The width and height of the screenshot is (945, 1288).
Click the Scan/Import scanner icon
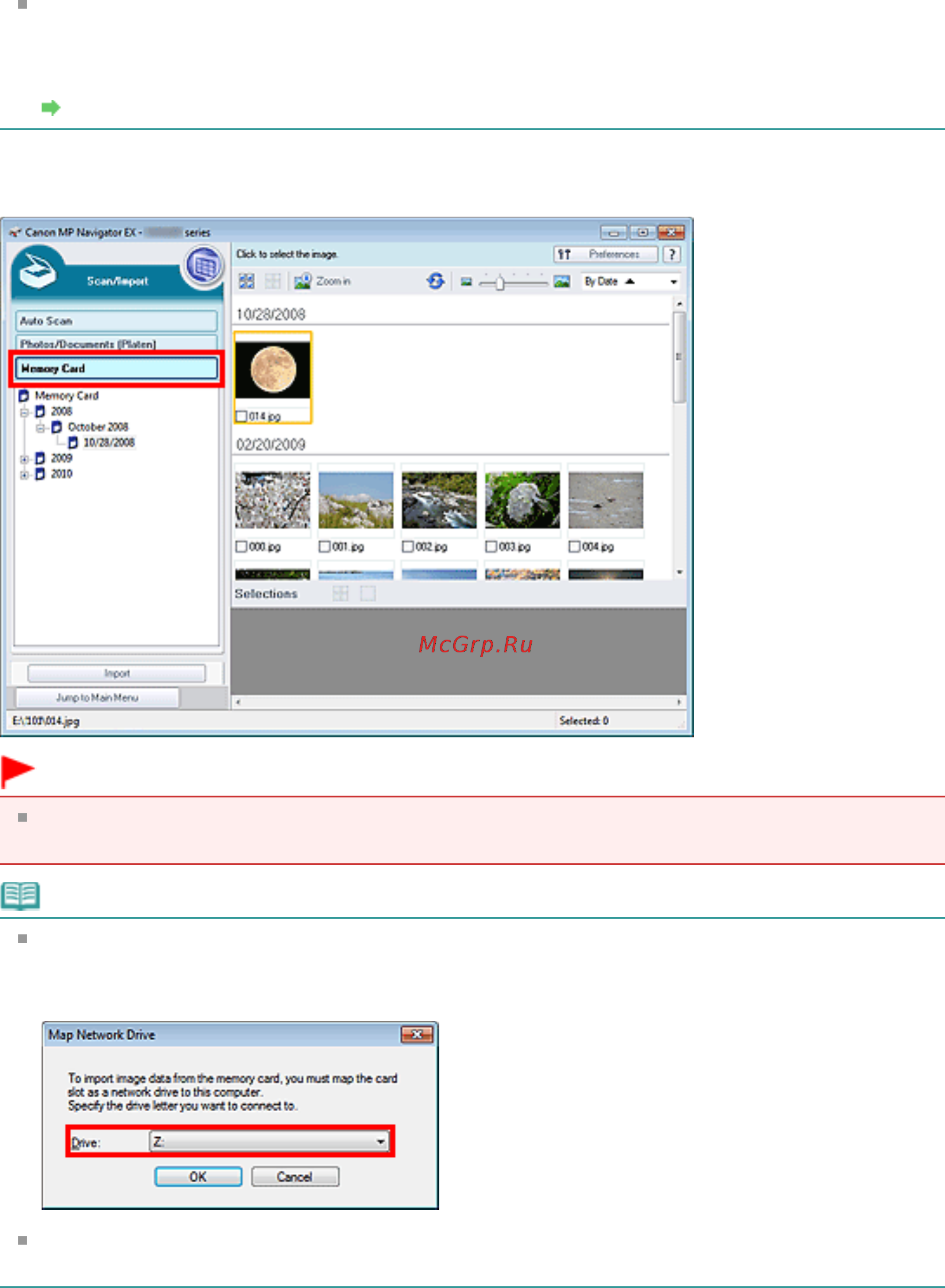[x=38, y=270]
